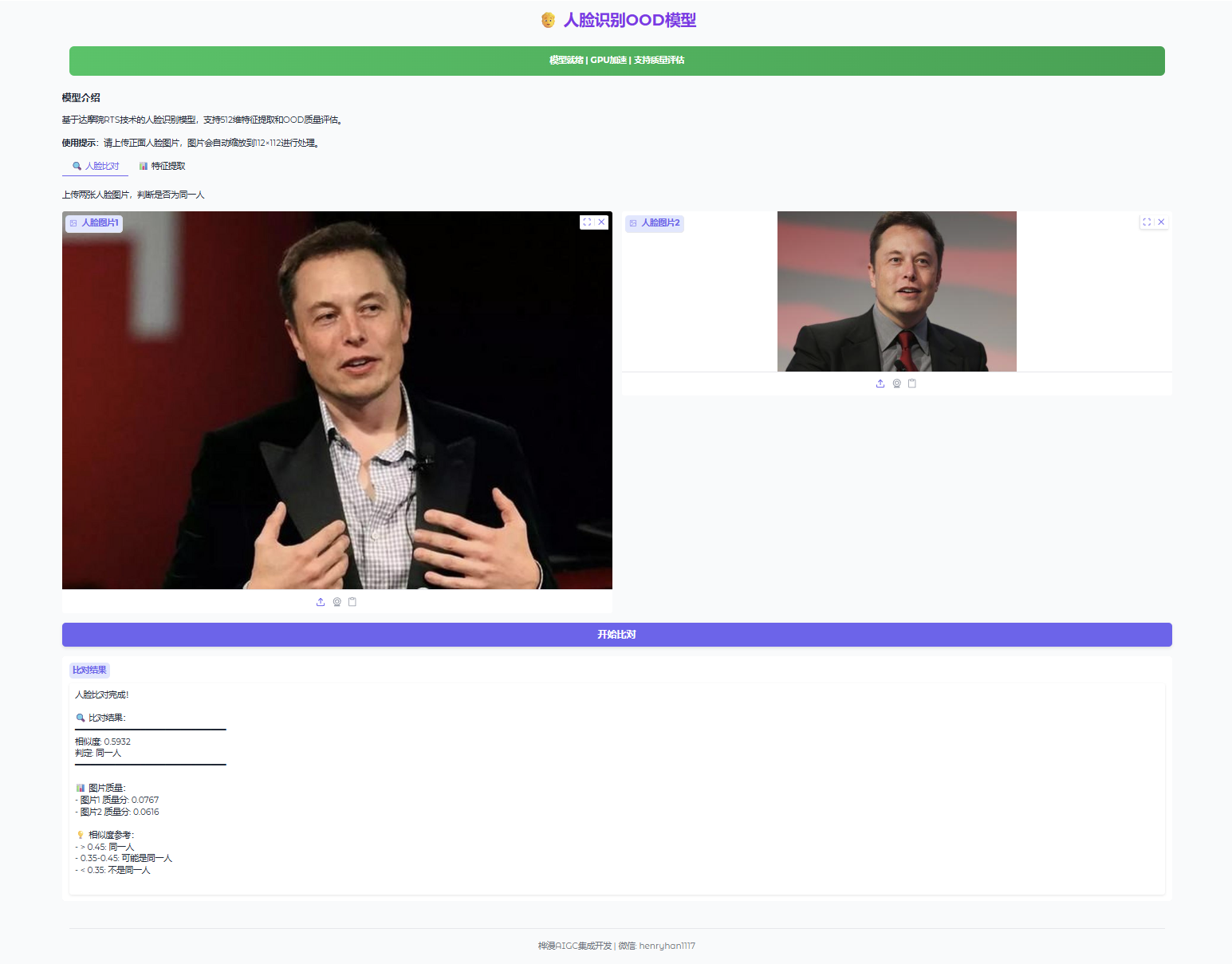Open fullscreen view for 人脸图片2
This screenshot has width=1232, height=964.
tap(1147, 222)
